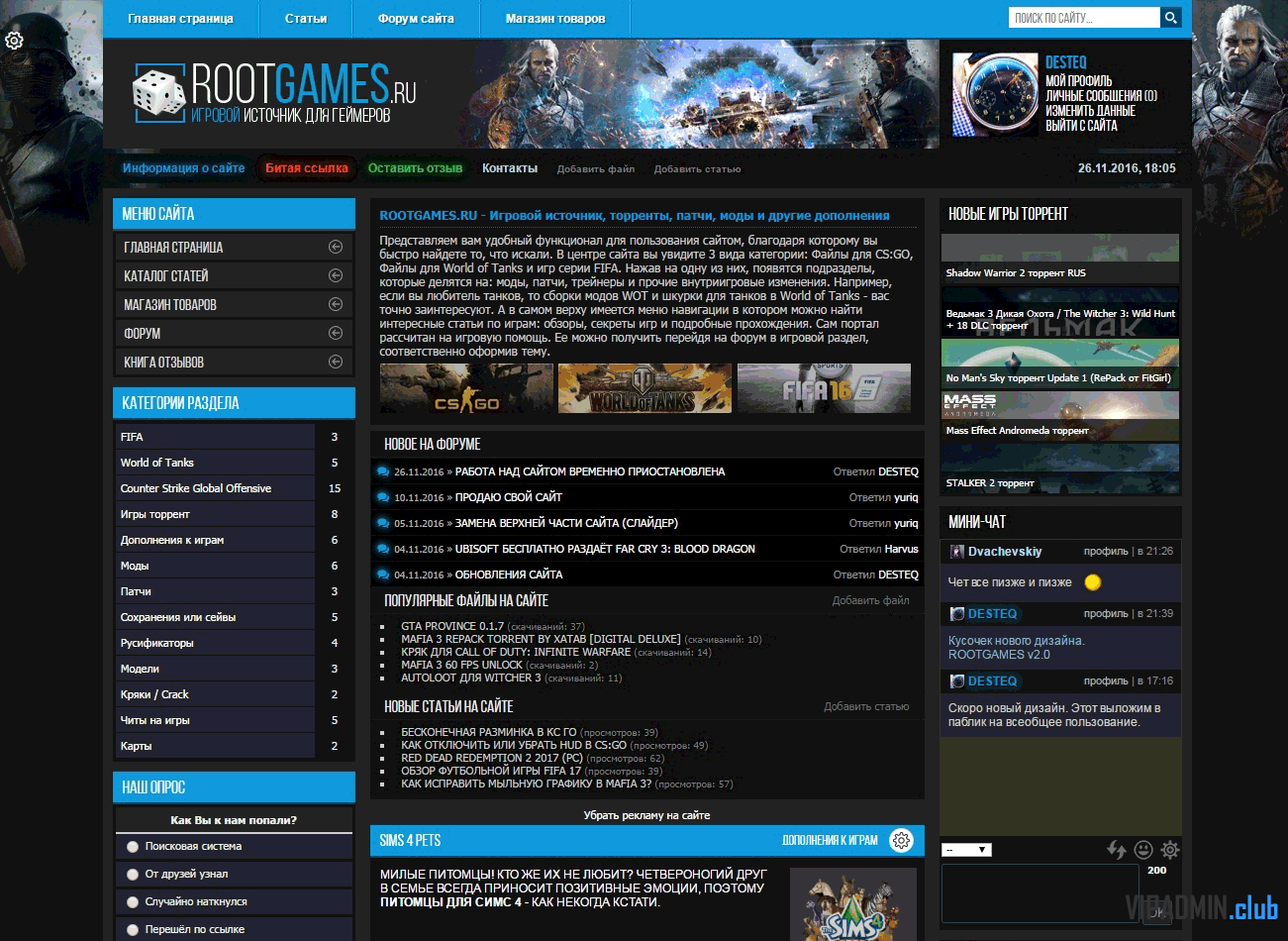Open Dvachevskiy профиль link in mini-chat
The image size is (1288, 941).
pos(1106,552)
